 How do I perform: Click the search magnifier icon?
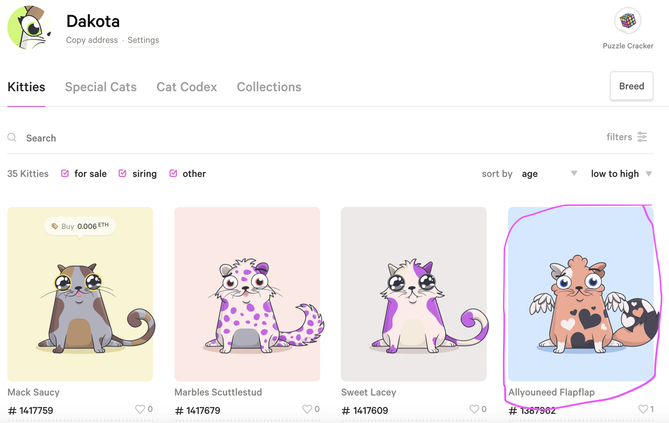tap(12, 138)
